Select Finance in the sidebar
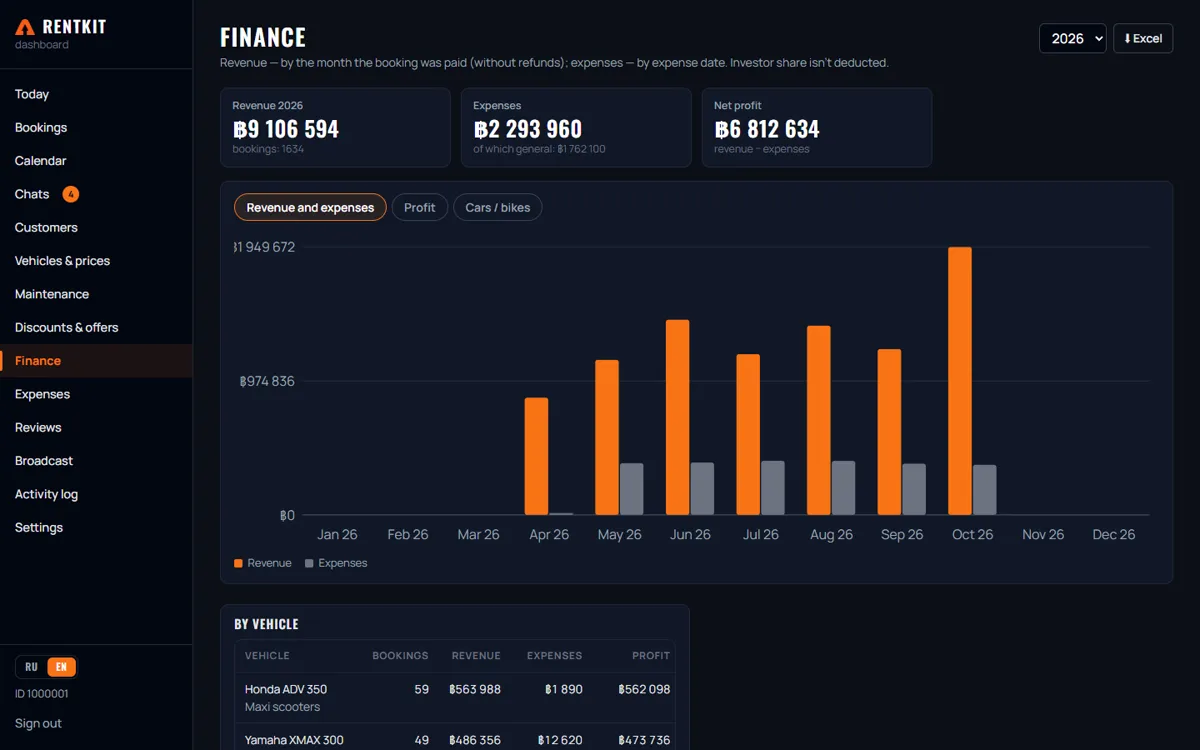This screenshot has height=750, width=1200. 96,361
